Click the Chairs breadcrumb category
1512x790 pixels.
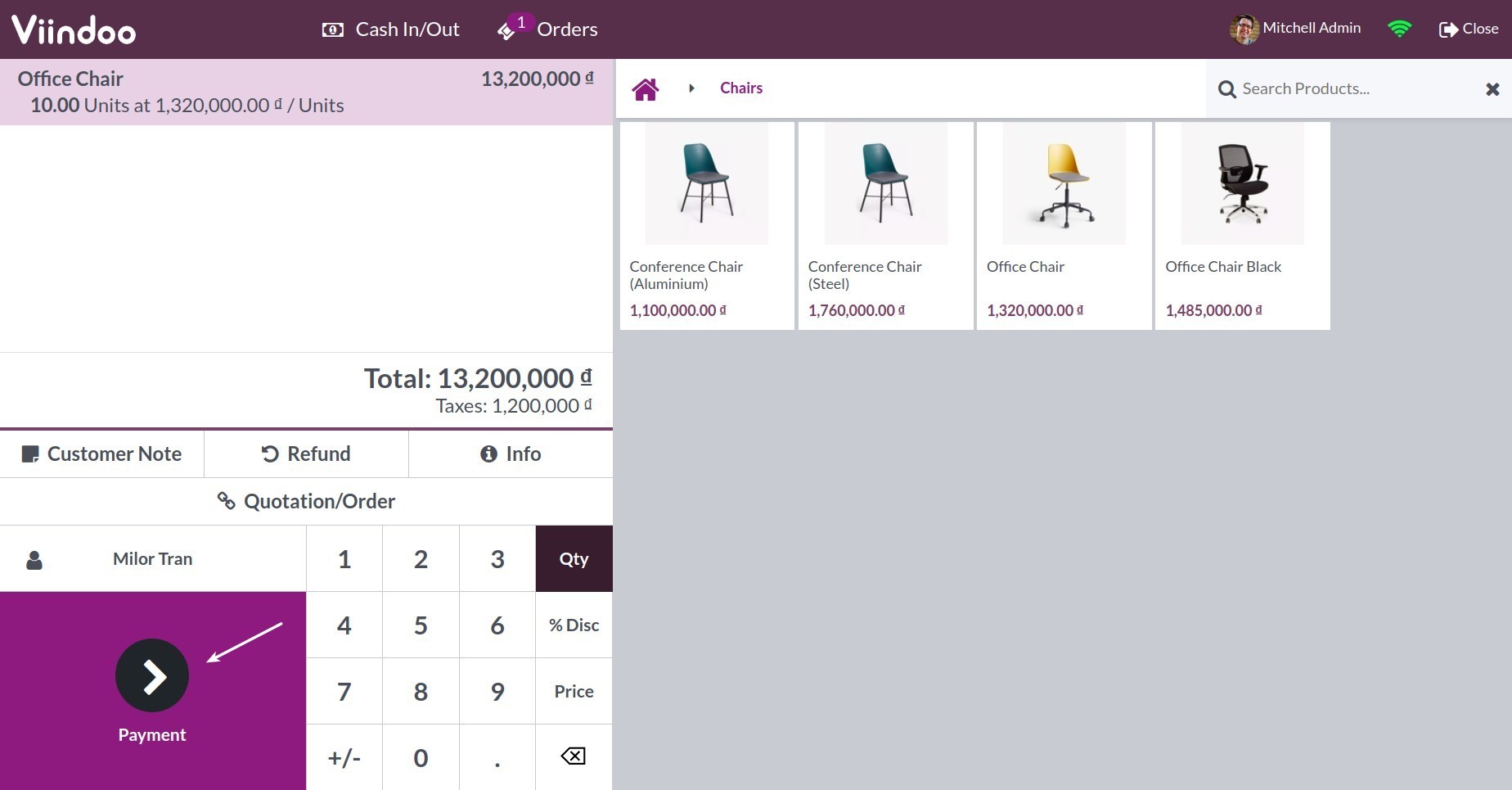(741, 88)
